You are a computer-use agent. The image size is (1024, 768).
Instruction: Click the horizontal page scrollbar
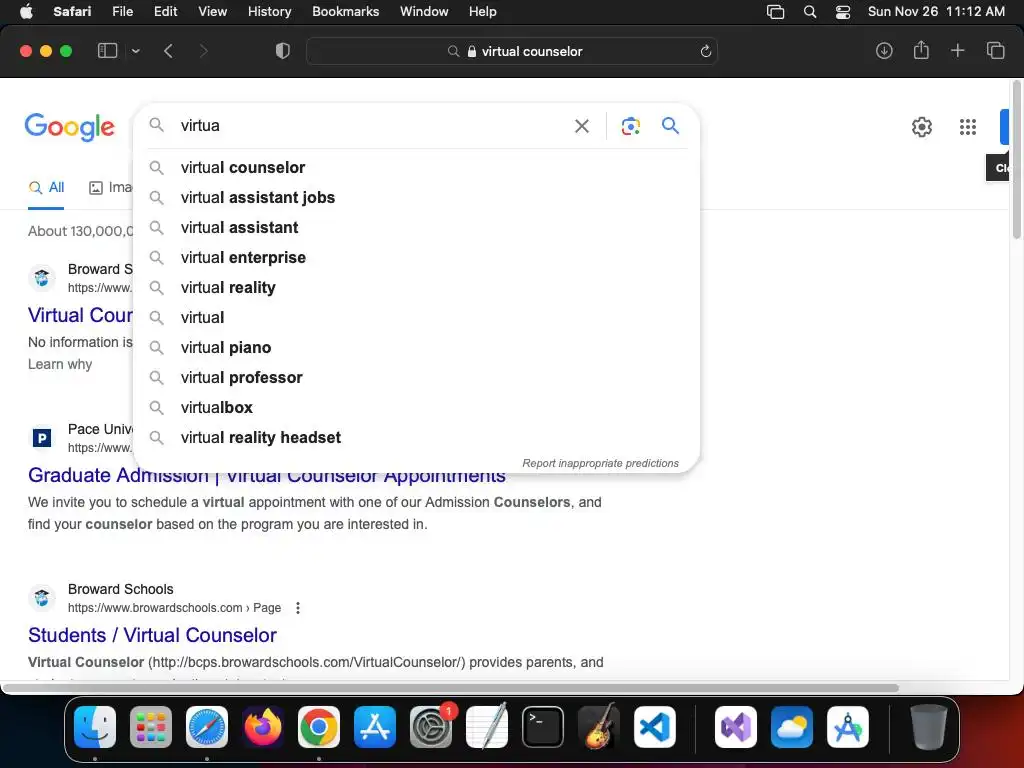pos(451,688)
